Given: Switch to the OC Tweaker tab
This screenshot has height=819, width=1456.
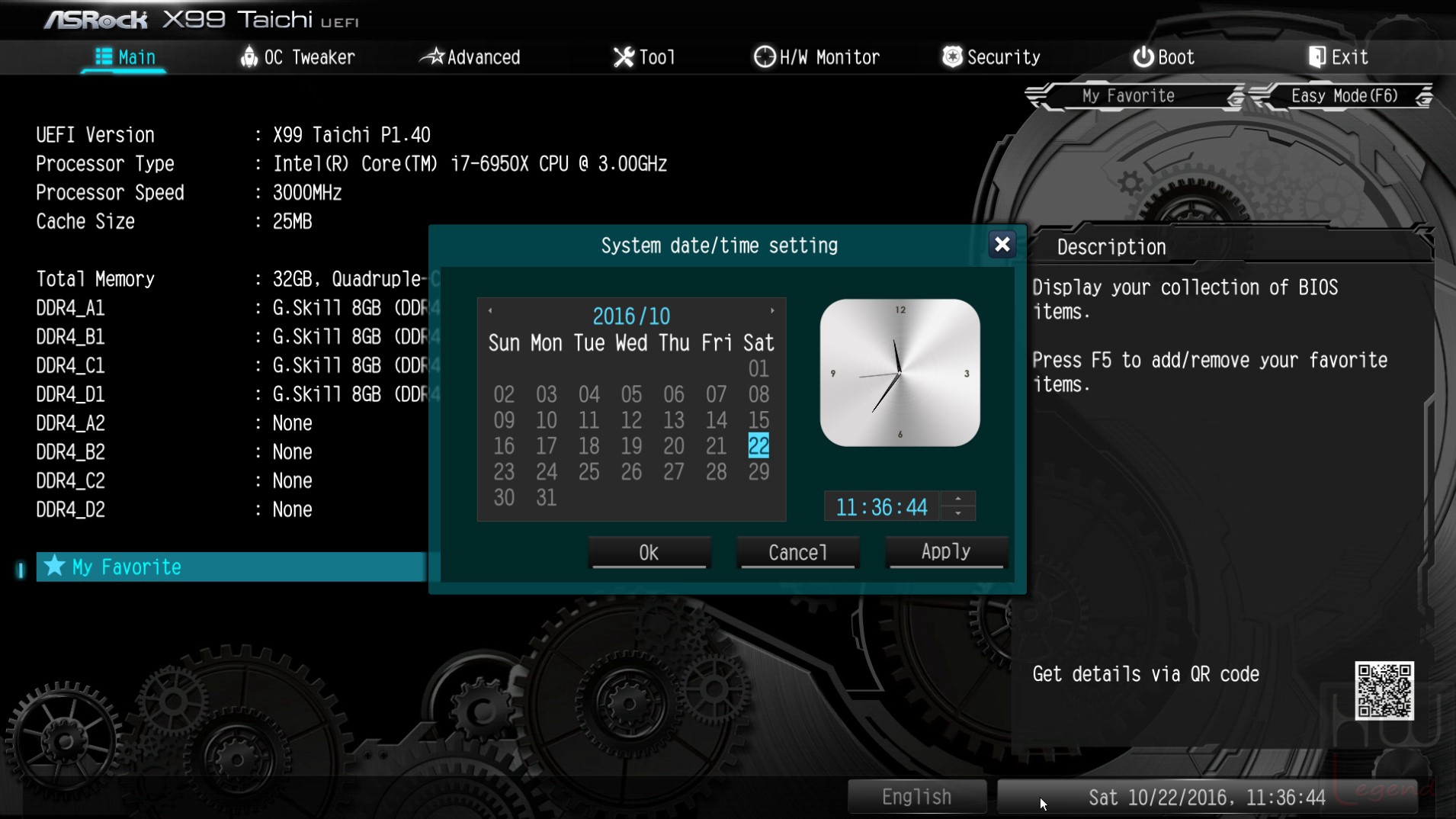Looking at the screenshot, I should tap(297, 57).
